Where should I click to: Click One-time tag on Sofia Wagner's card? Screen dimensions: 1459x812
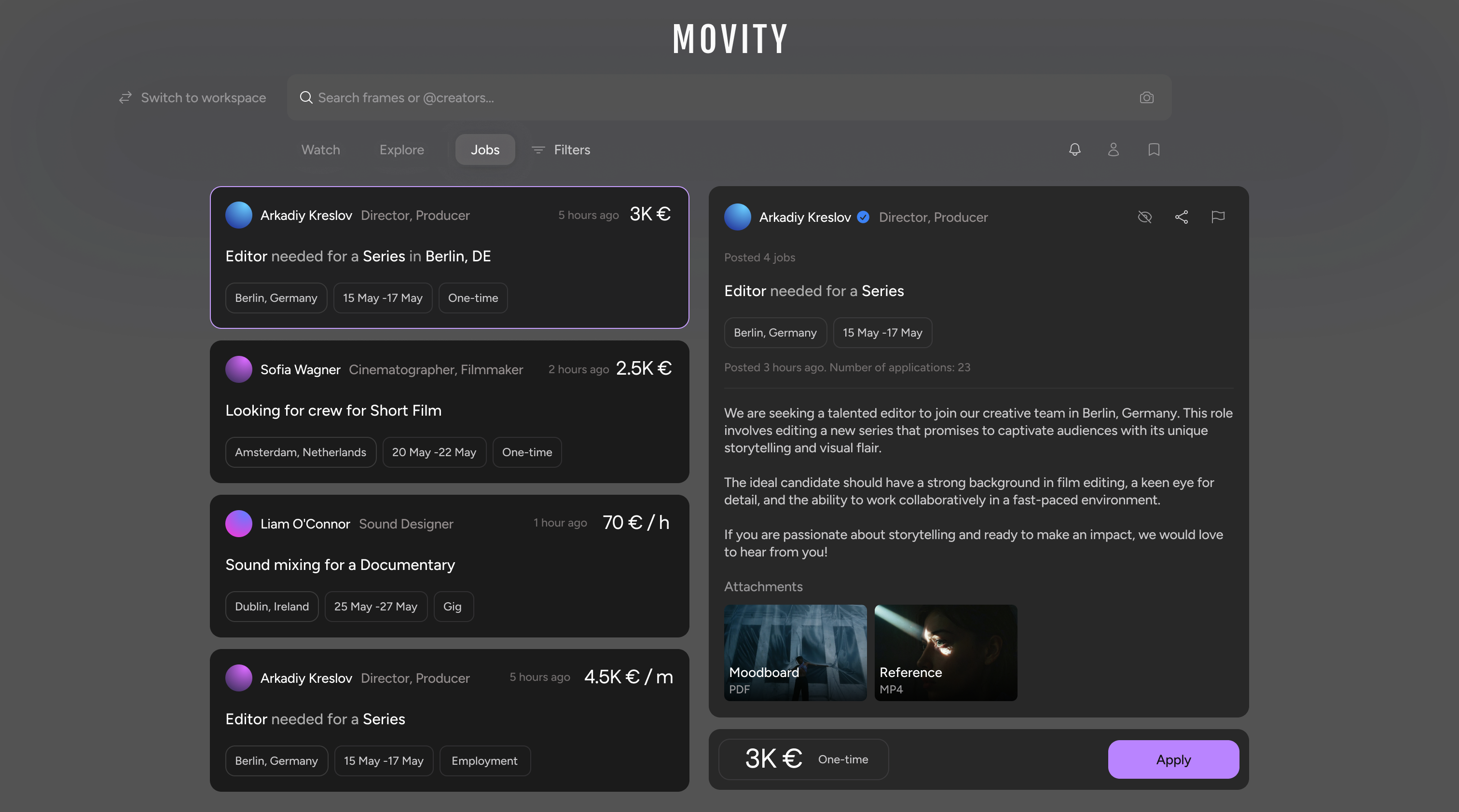tap(527, 452)
